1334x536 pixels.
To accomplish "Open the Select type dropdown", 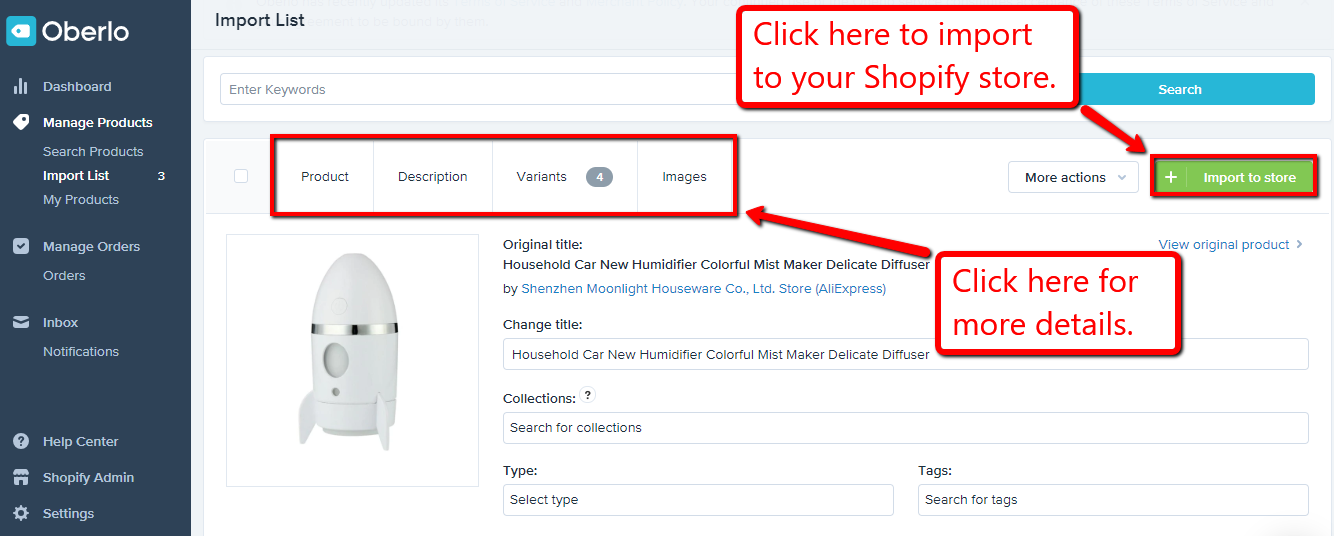I will (698, 499).
